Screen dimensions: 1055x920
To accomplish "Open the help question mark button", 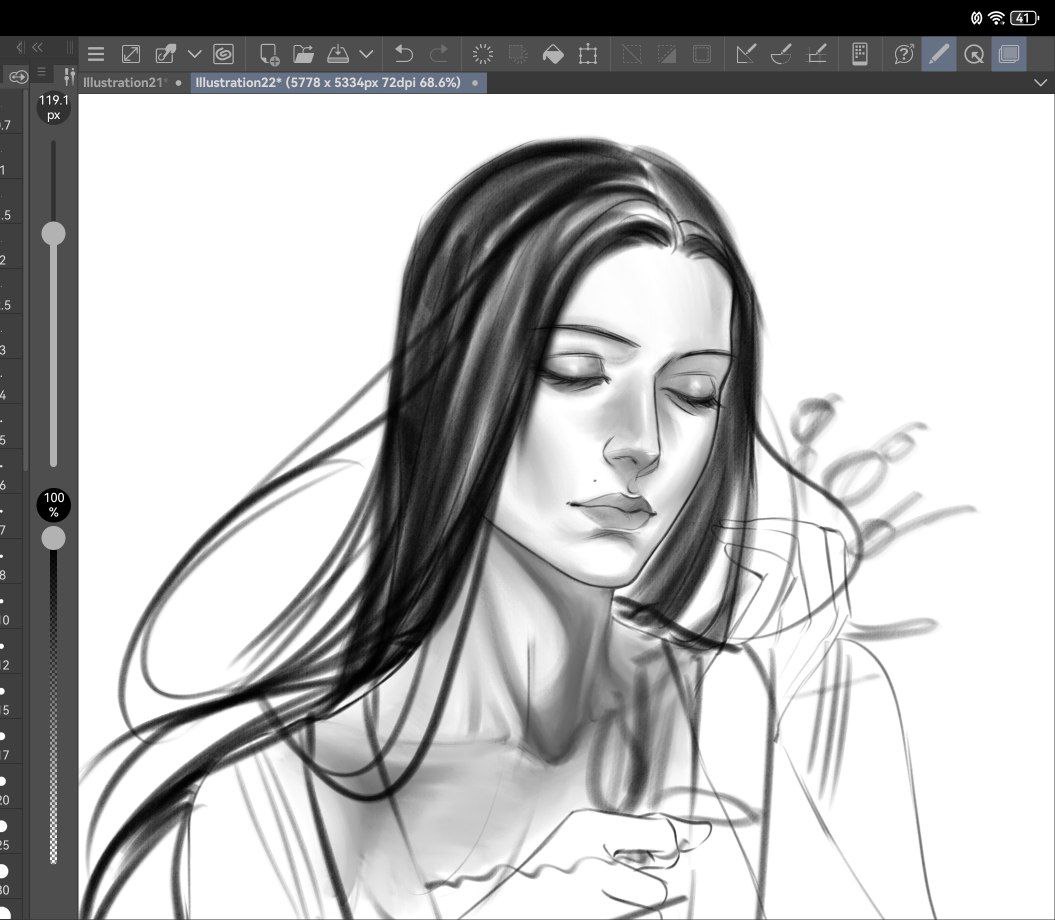I will pyautogui.click(x=904, y=54).
